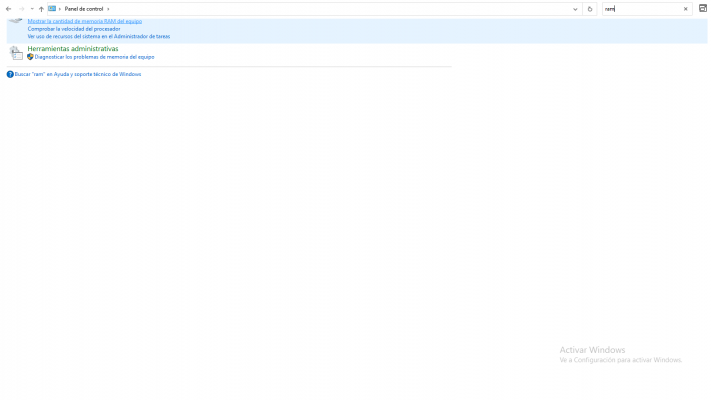The image size is (712, 400).
Task: Open the recent locations dropdown arrow
Action: (x=31, y=9)
